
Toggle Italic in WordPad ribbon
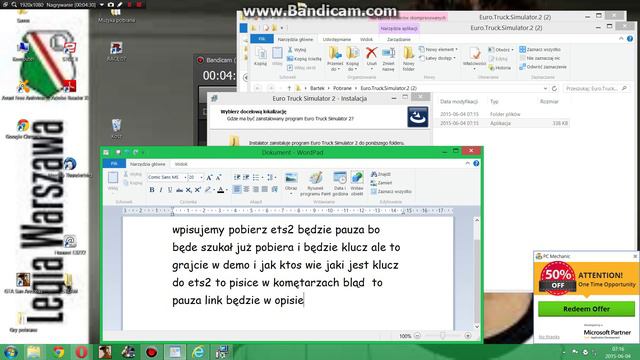[x=161, y=190]
